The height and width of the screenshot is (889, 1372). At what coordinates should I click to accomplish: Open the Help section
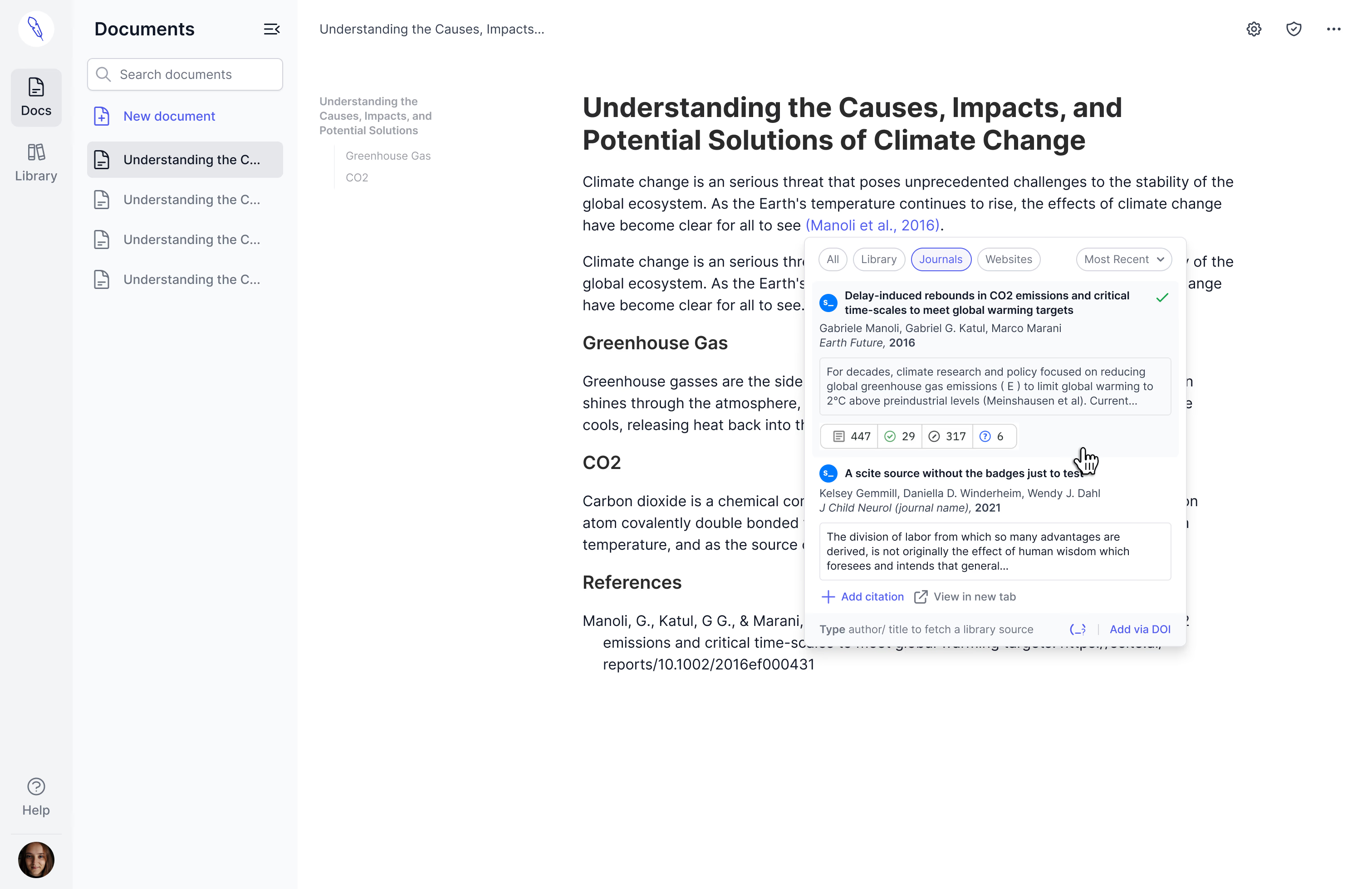(x=36, y=797)
